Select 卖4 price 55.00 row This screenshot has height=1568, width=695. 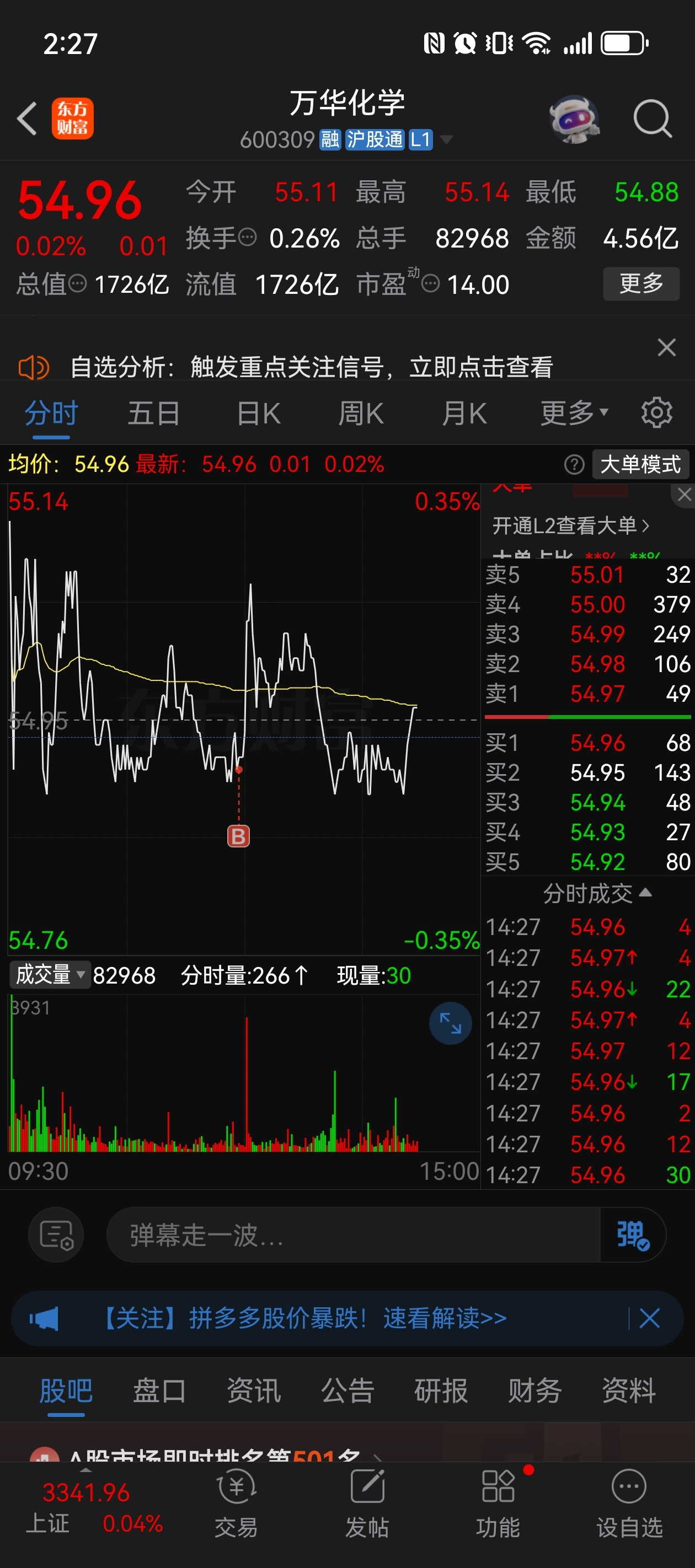[x=588, y=604]
